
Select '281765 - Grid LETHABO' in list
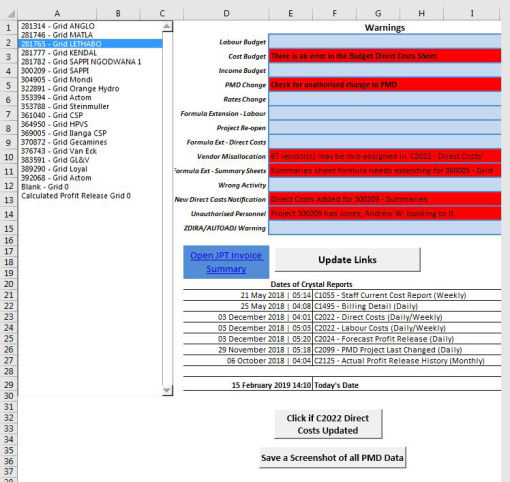tap(91, 44)
